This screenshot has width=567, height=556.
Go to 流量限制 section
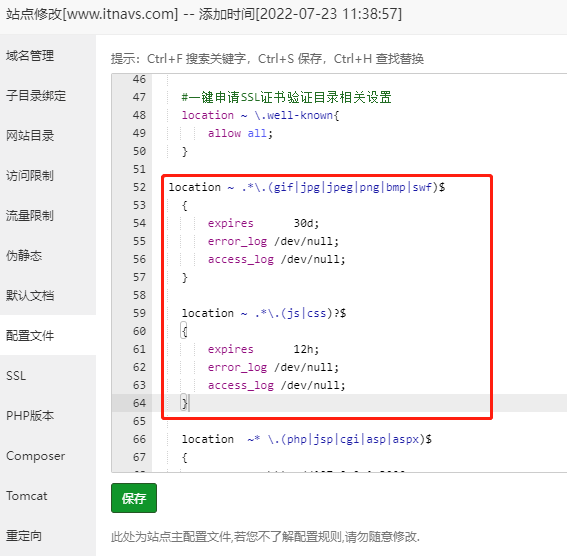tap(48, 215)
